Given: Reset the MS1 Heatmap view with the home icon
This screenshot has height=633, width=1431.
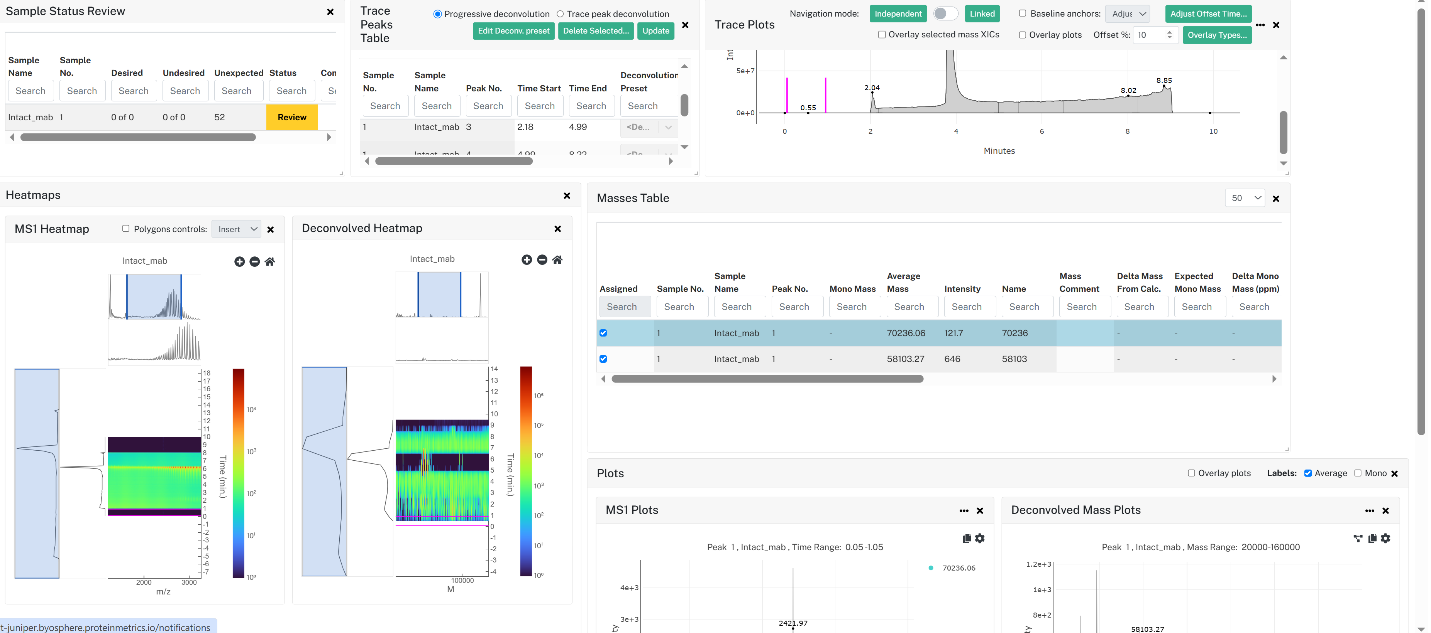Looking at the screenshot, I should point(270,261).
